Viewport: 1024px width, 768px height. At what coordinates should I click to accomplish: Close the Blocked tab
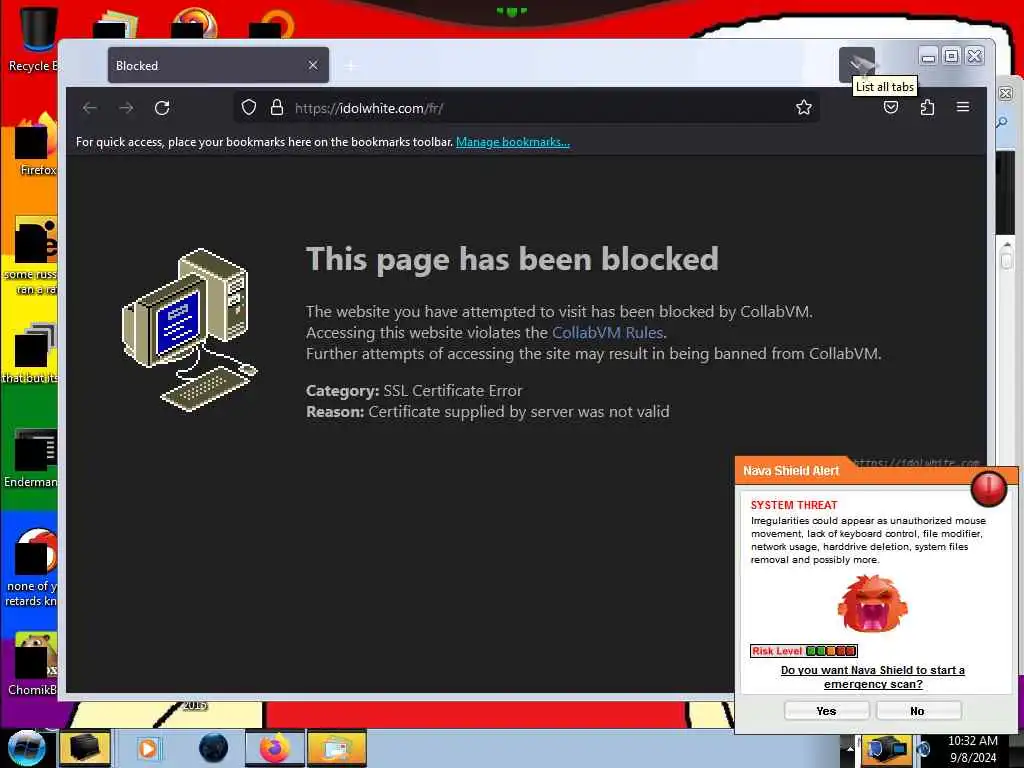[x=313, y=65]
